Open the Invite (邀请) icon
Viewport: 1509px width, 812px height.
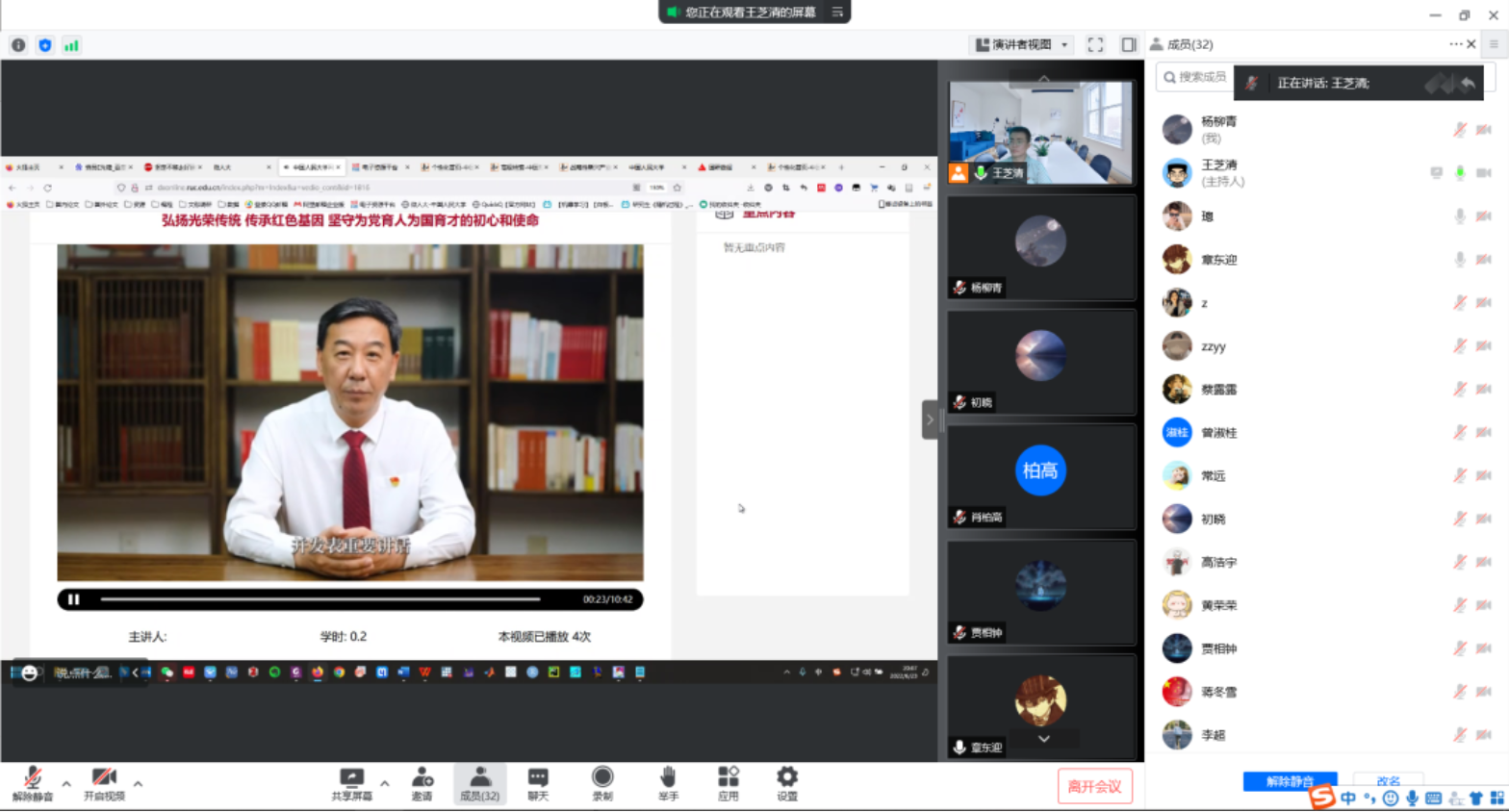[422, 783]
